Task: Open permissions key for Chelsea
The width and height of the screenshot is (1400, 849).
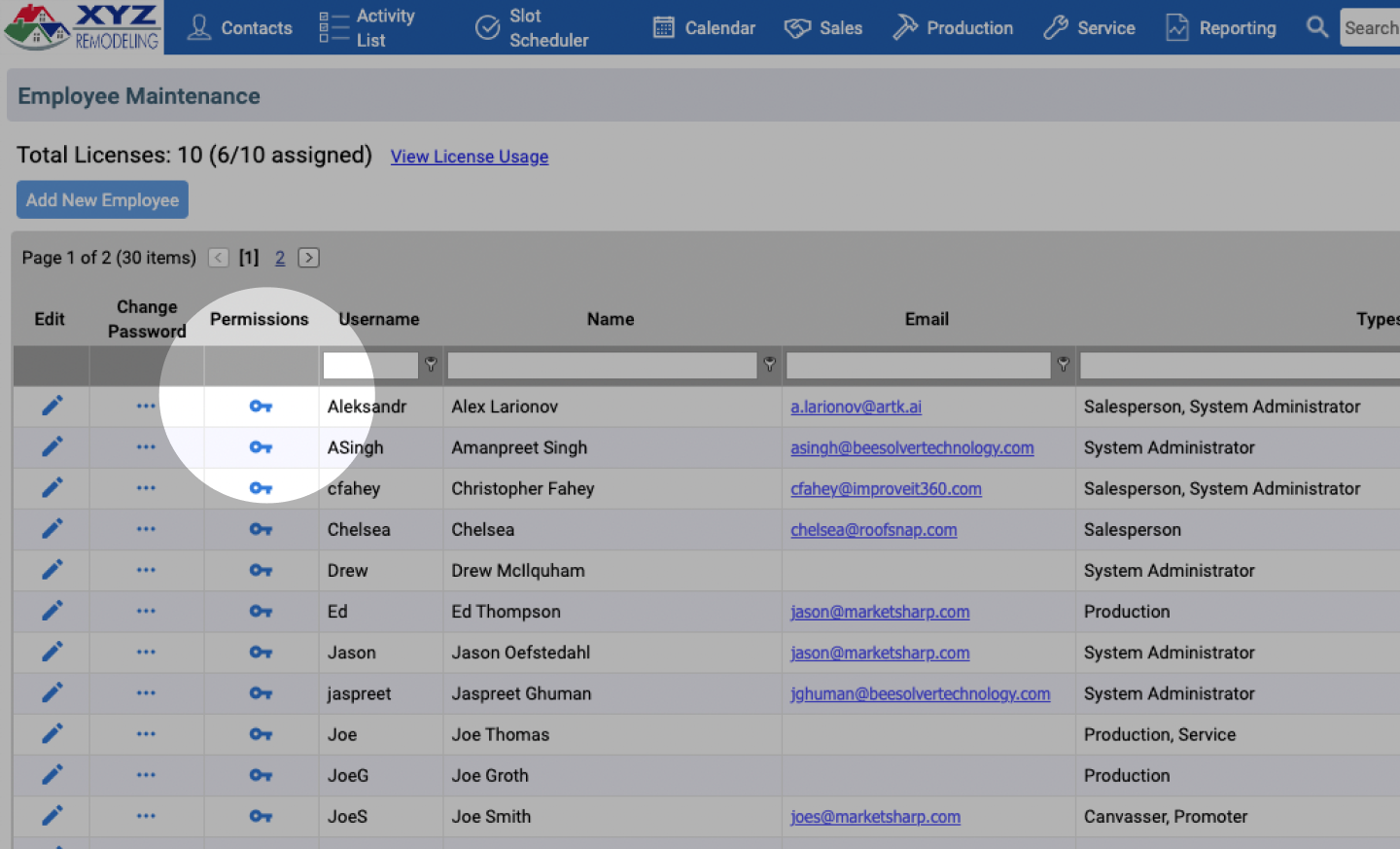Action: [x=261, y=529]
